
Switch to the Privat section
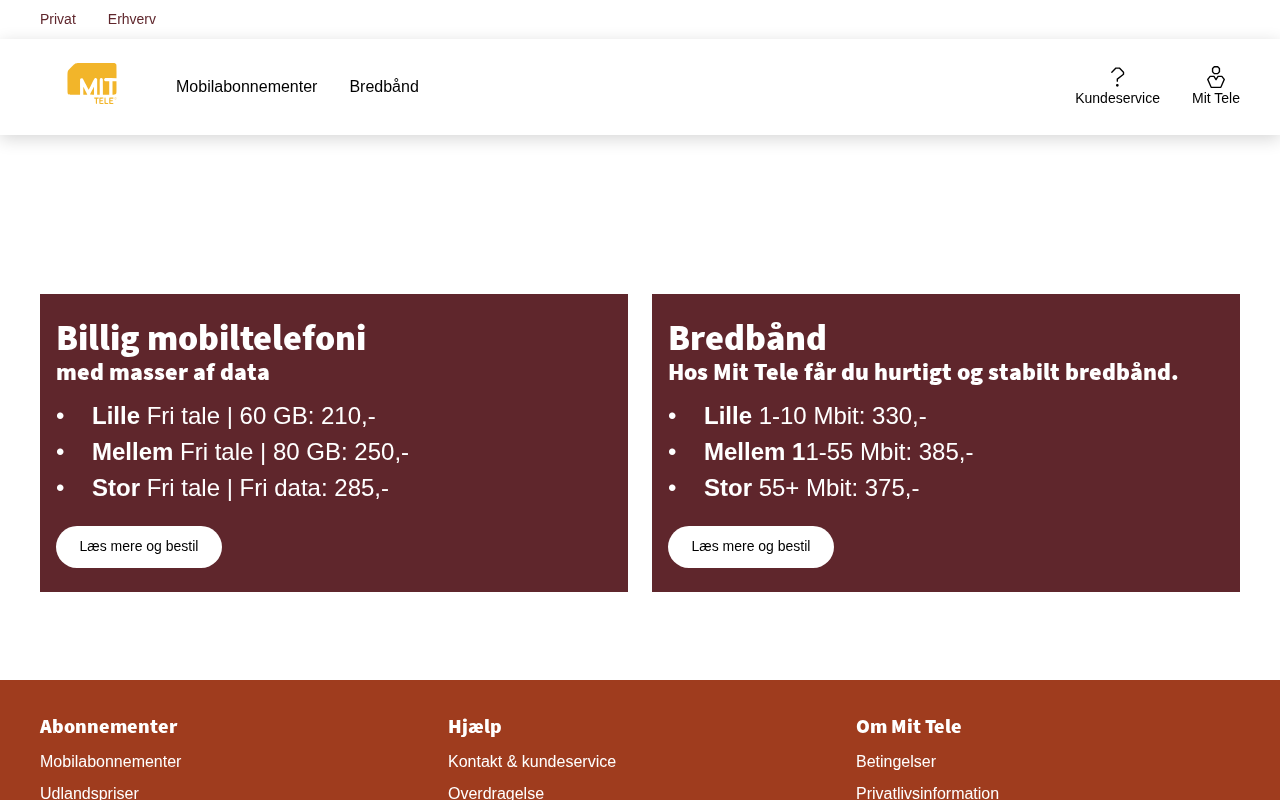click(58, 19)
